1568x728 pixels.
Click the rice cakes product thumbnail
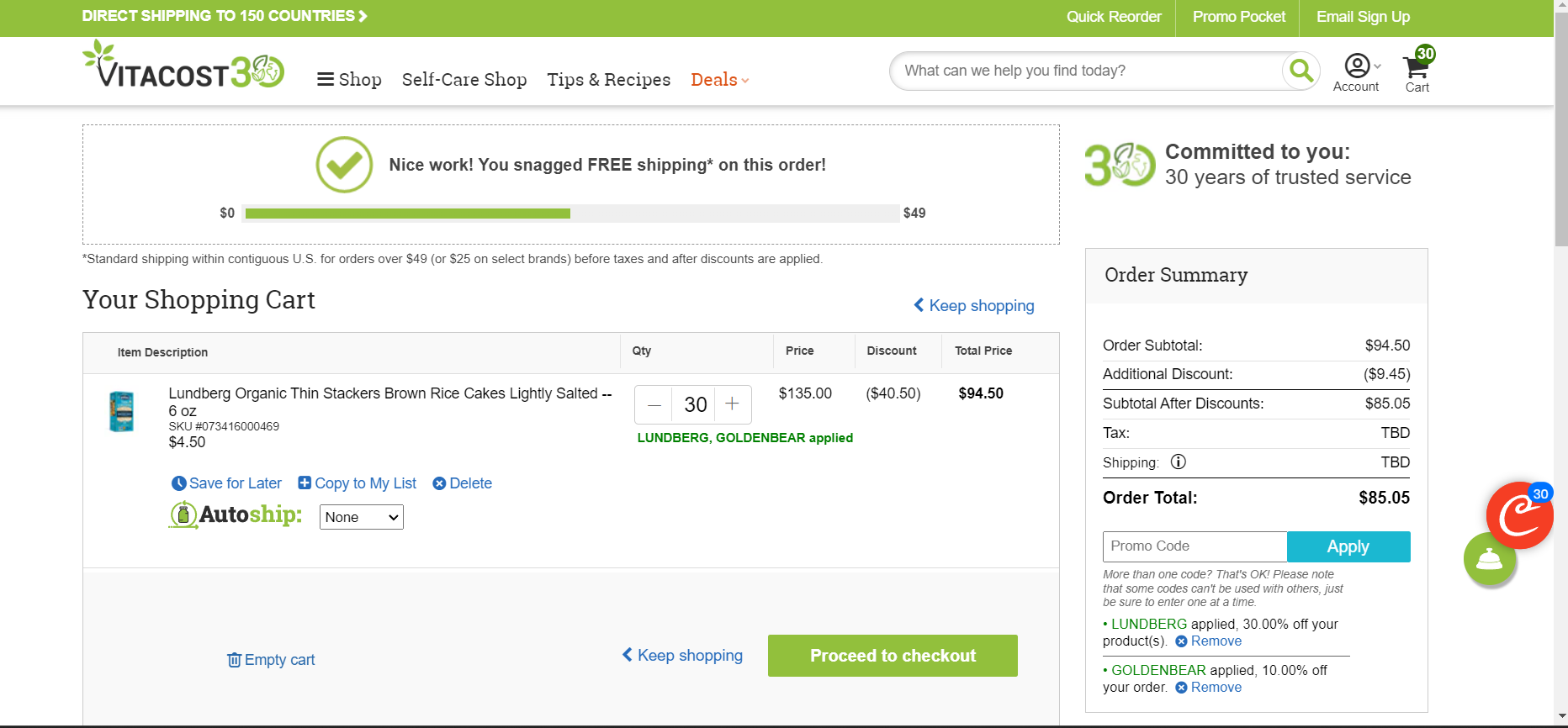(122, 412)
